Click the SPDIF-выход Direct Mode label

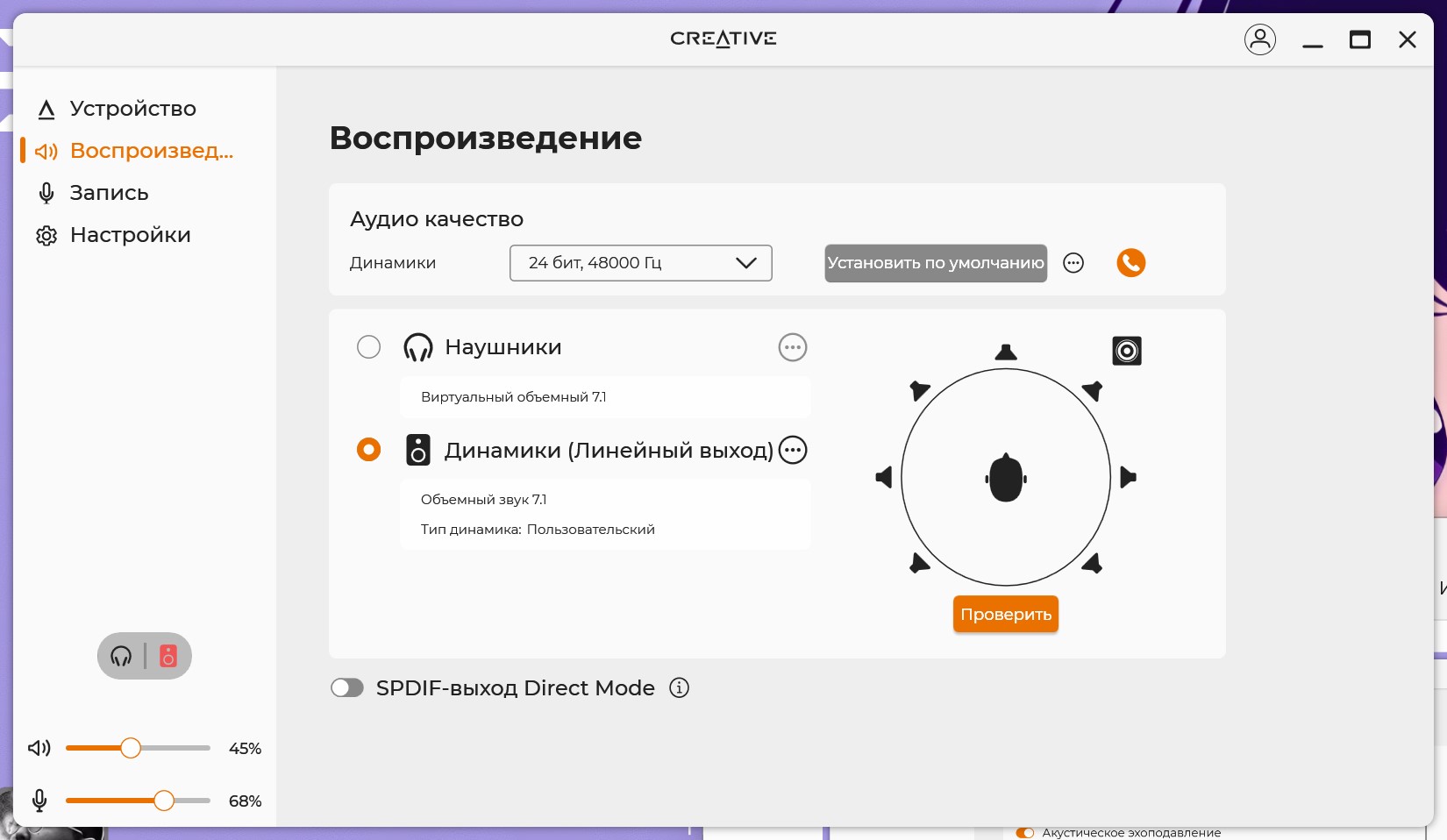516,688
